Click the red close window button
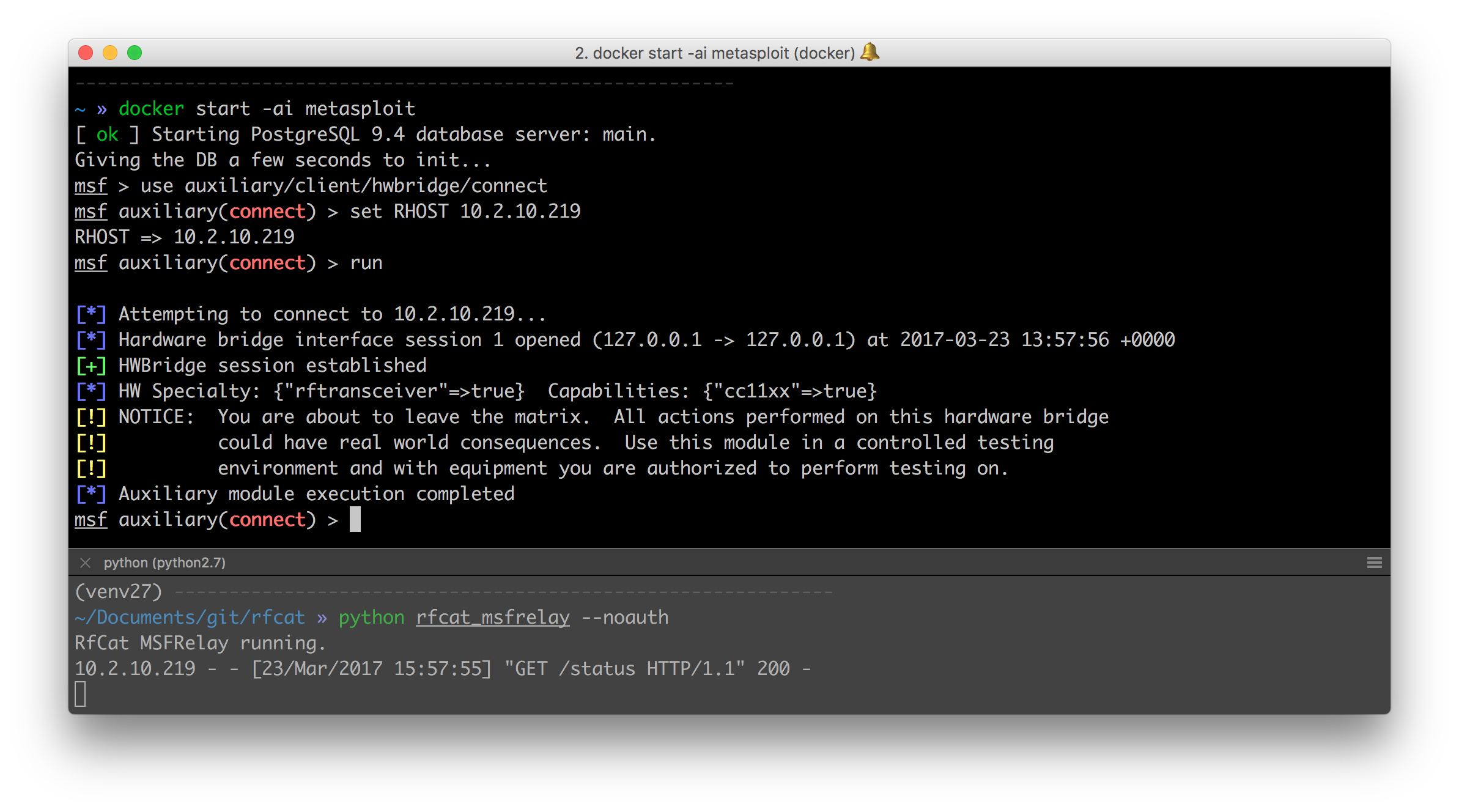The height and width of the screenshot is (812, 1459). coord(86,53)
